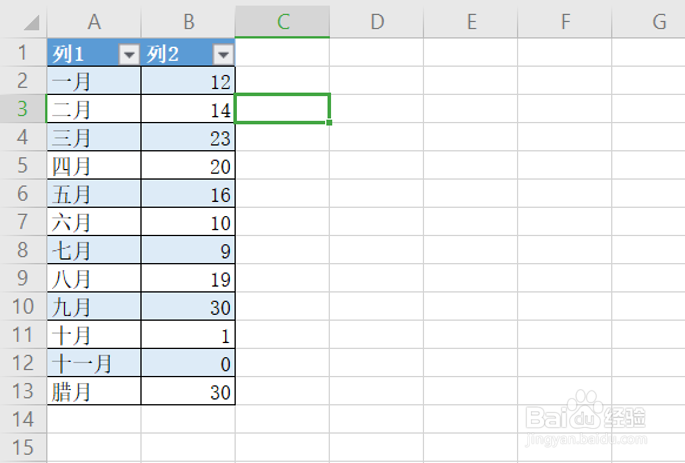
Task: Select the value 23 next to 三月
Action: click(x=188, y=137)
